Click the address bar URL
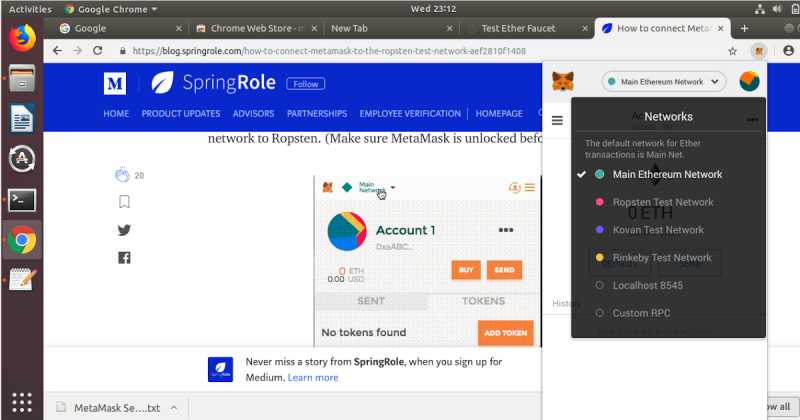800x420 pixels. pyautogui.click(x=329, y=51)
